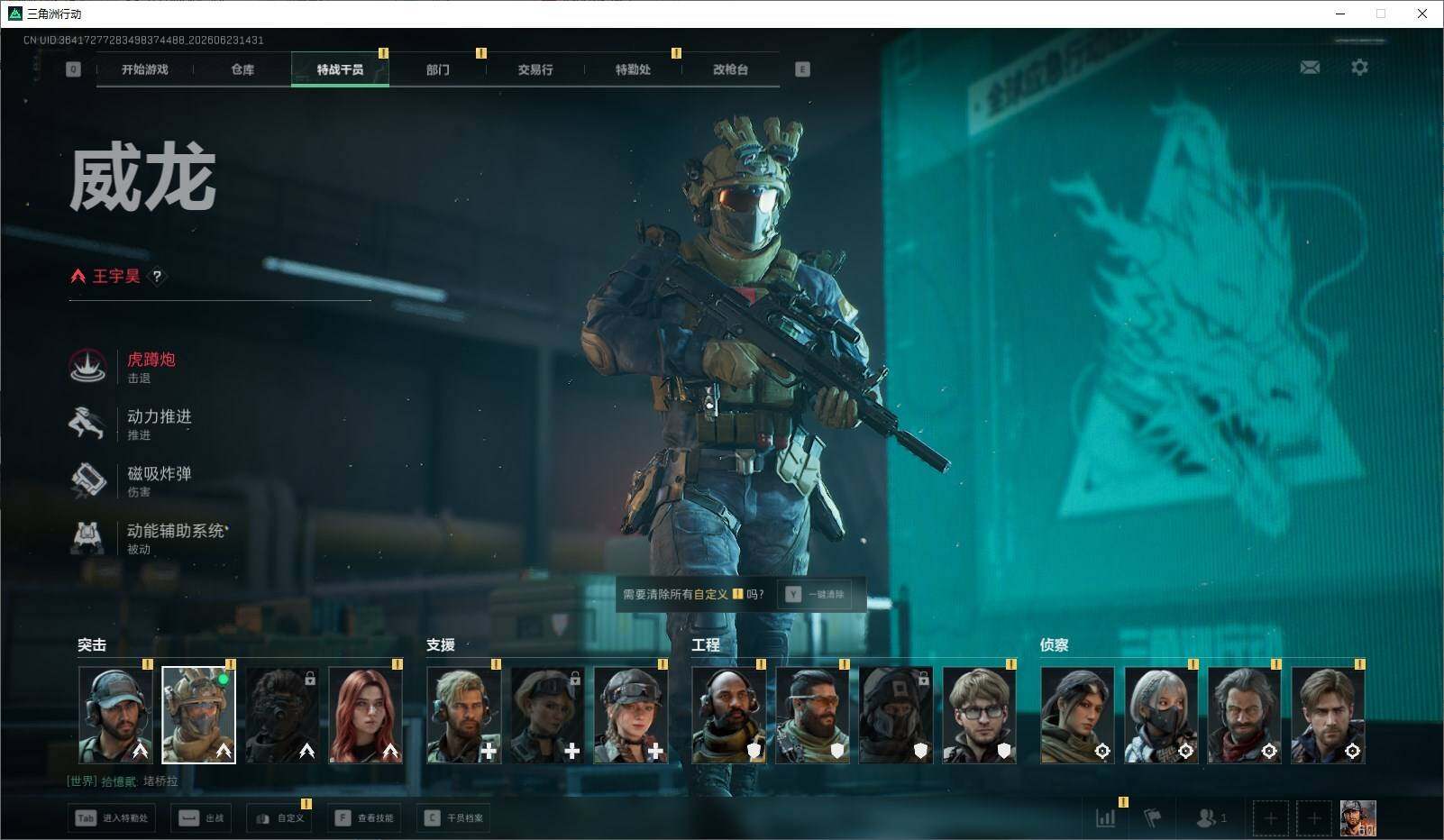
Task: Click the 出战 deploy button
Action: pos(201,818)
